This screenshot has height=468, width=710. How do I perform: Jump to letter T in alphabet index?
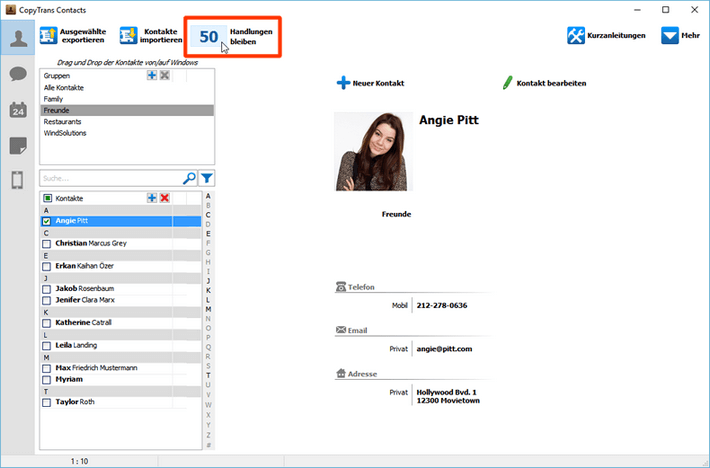[208, 375]
